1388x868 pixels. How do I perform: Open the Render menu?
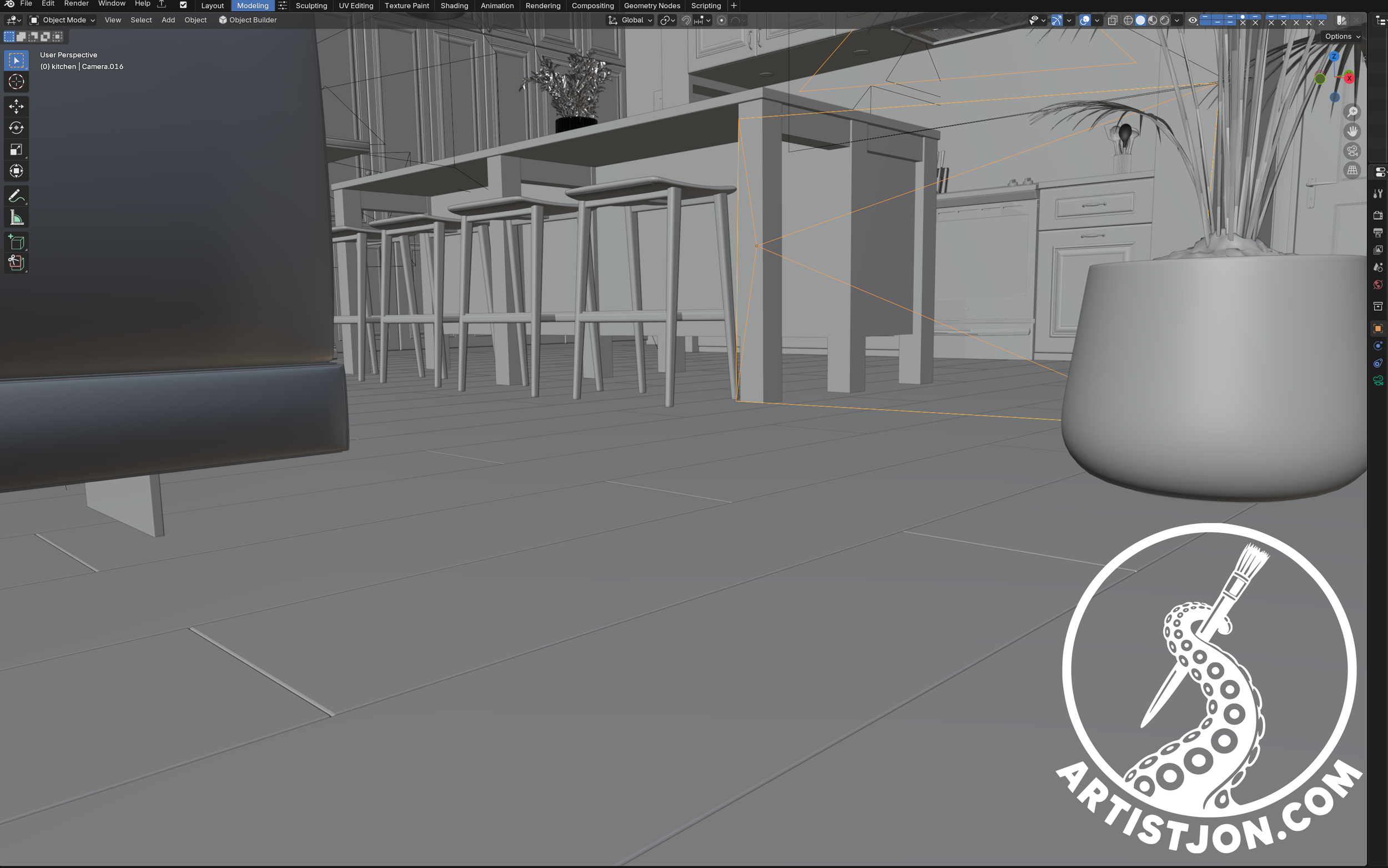(77, 4)
